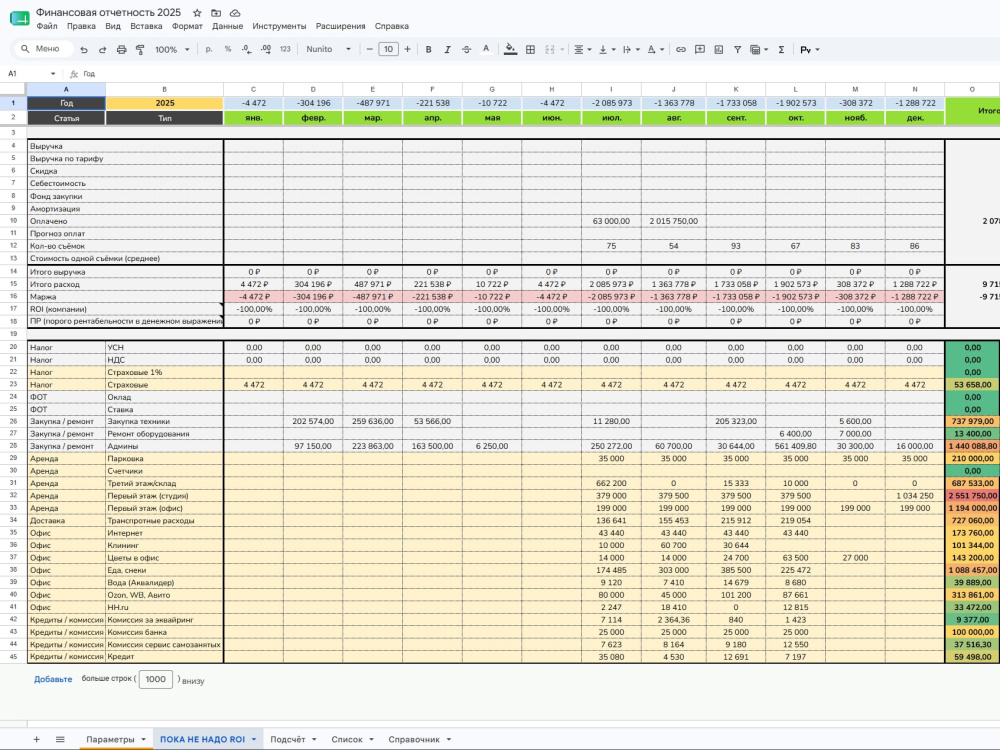The width and height of the screenshot is (1000, 750).
Task: Check cloud save status icon
Action: tap(235, 13)
